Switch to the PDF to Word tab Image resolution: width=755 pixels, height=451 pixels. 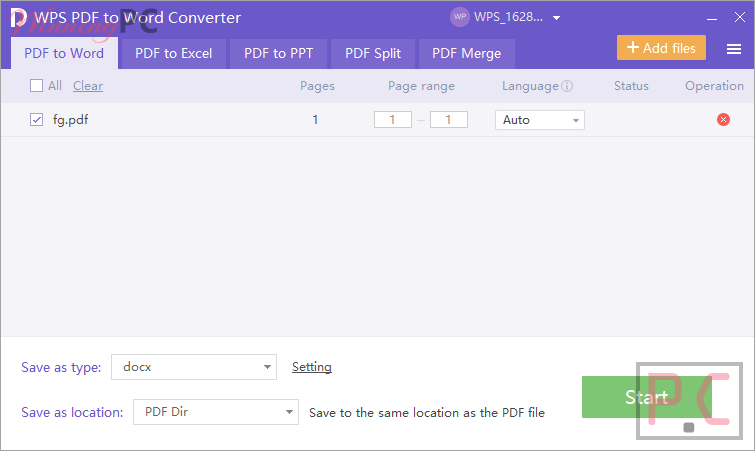64,53
